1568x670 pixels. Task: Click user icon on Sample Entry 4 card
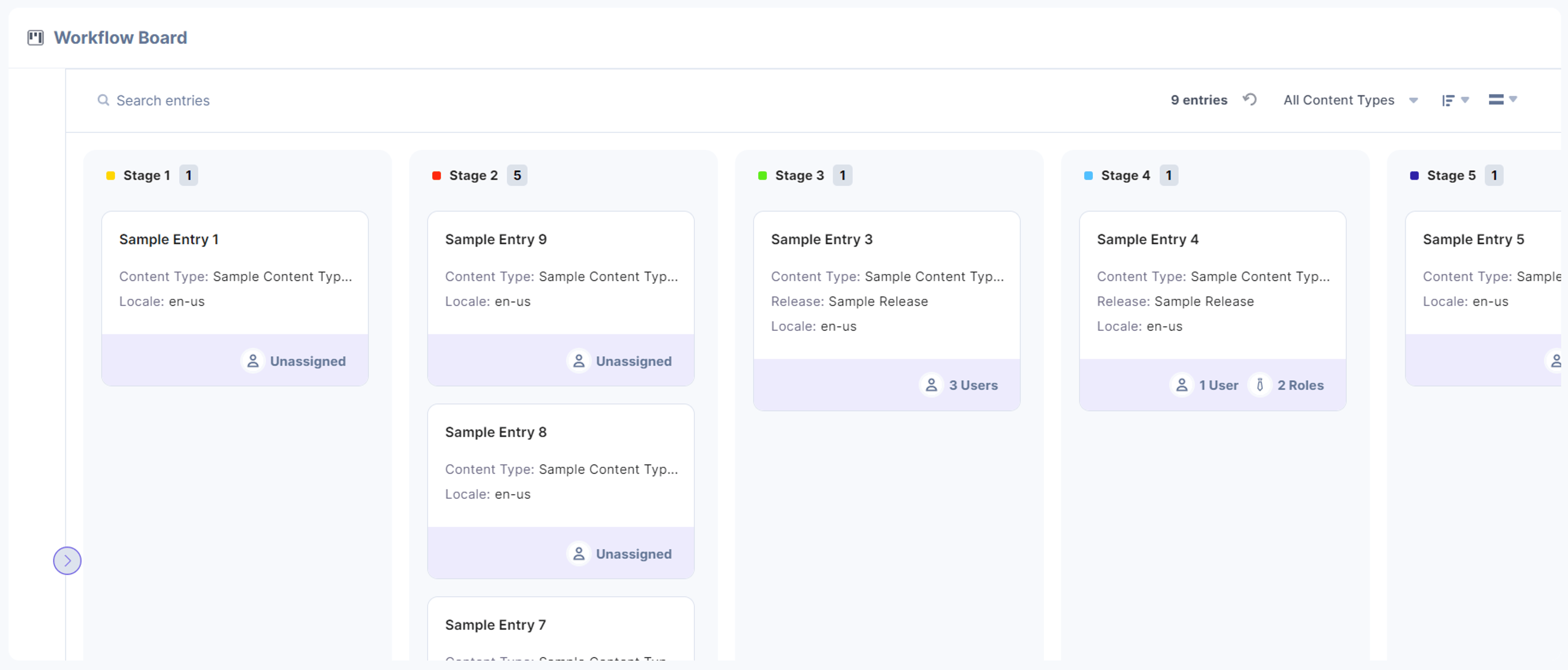click(x=1181, y=385)
